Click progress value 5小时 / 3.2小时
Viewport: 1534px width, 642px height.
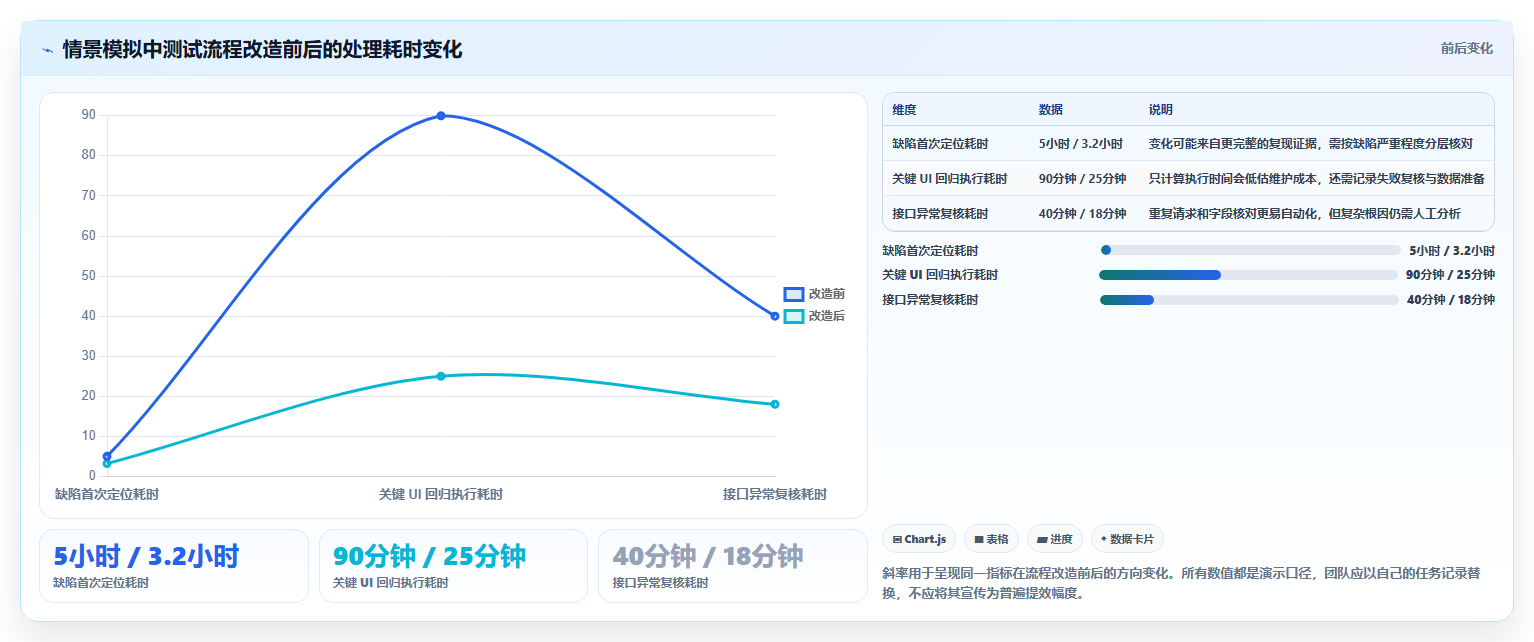[x=1452, y=251]
